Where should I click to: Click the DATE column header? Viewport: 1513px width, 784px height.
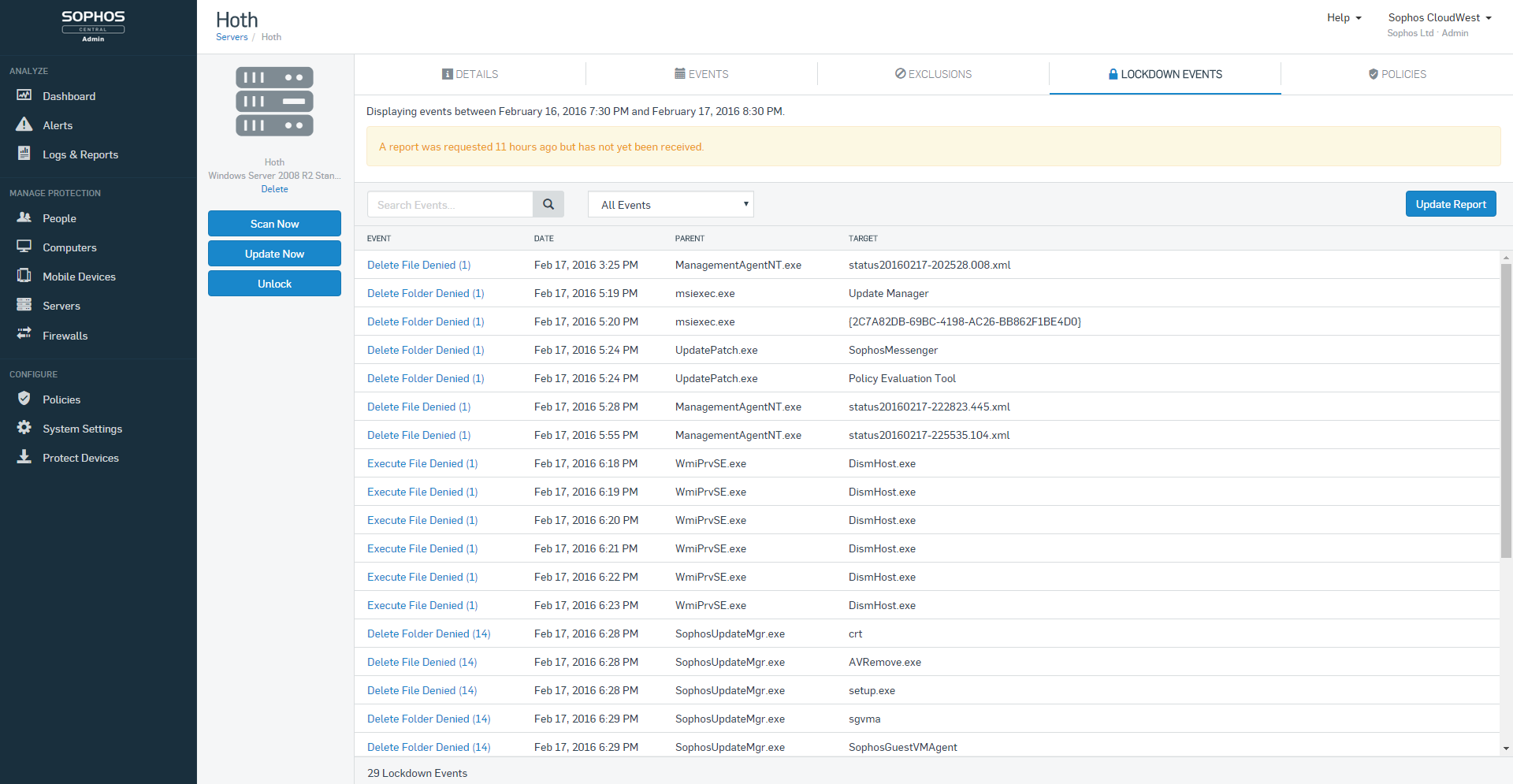544,238
